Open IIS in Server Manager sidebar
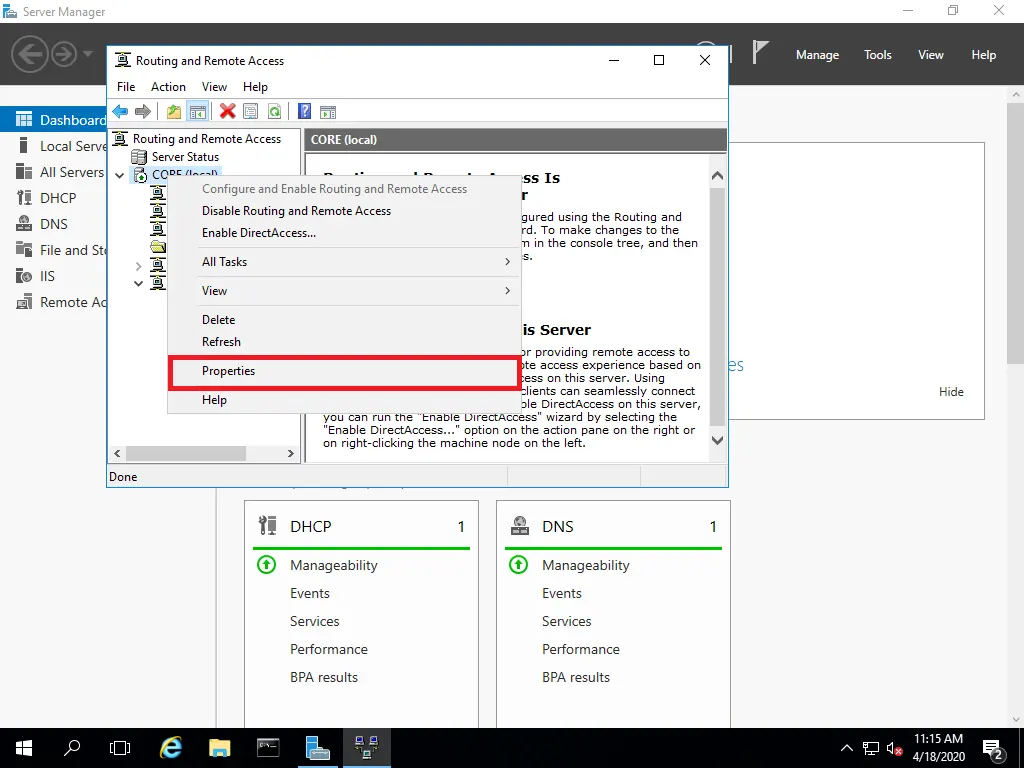The width and height of the screenshot is (1024, 768). 54,276
